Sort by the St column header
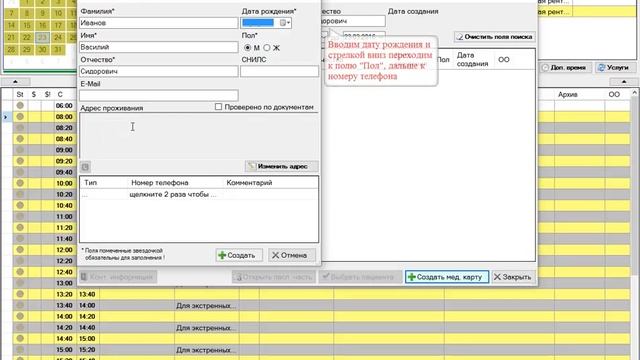Screen dimensions: 640x360 pos(20,94)
